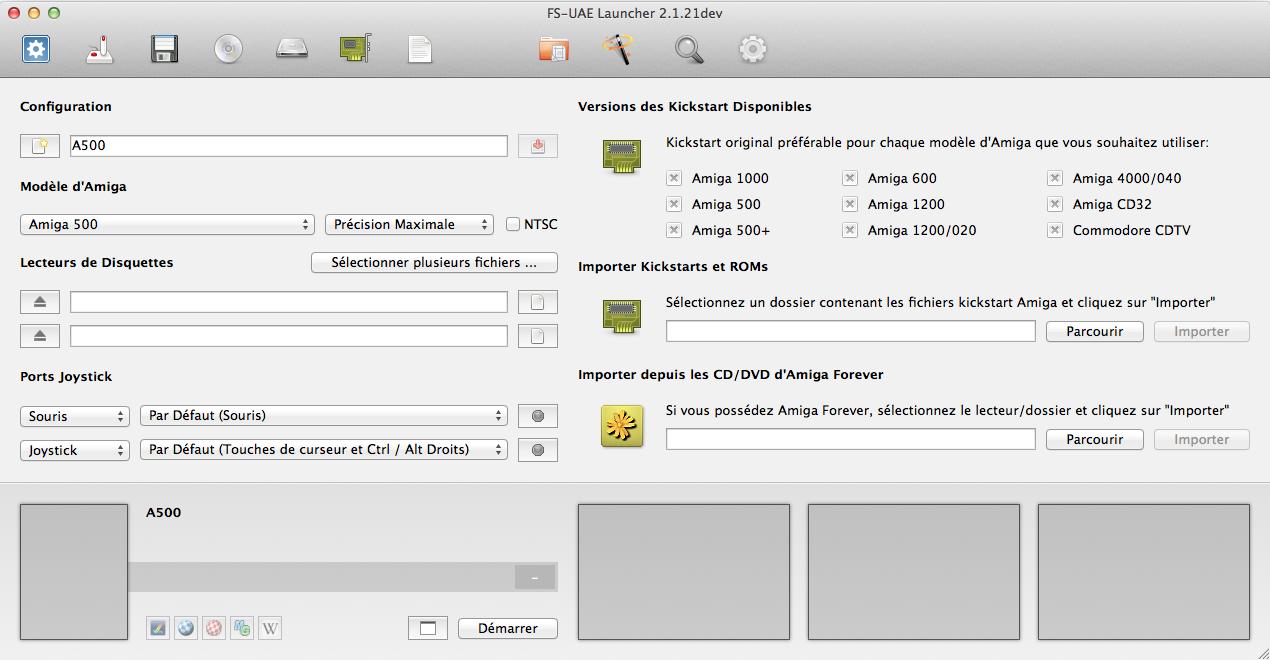Enable the NTSC checkbox
The width and height of the screenshot is (1270, 660).
[x=513, y=224]
